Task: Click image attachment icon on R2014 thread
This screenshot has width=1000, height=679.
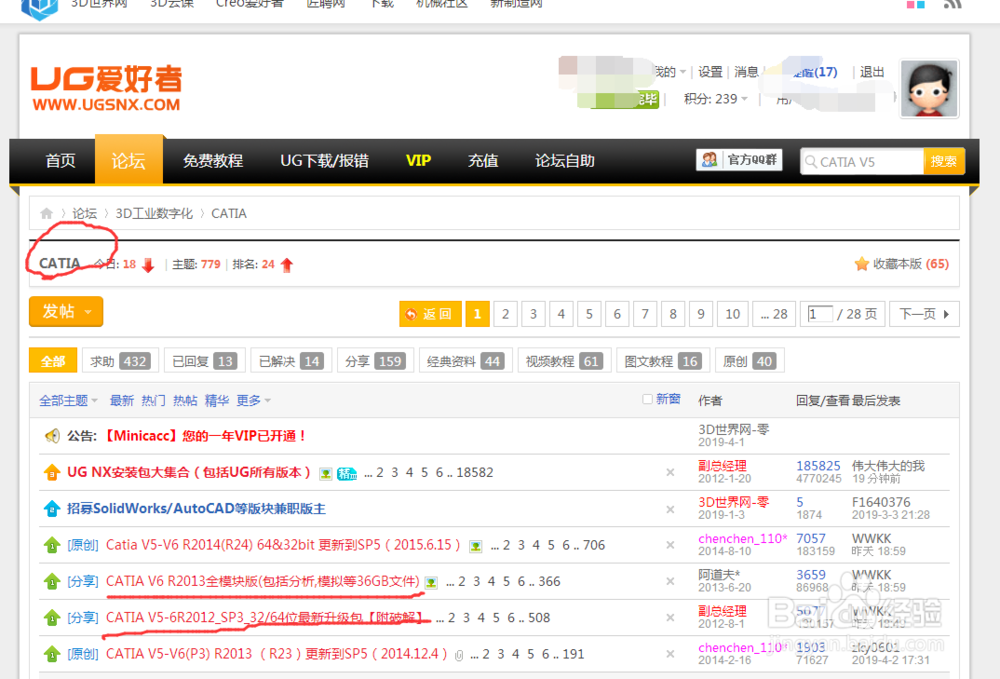Action: 476,546
